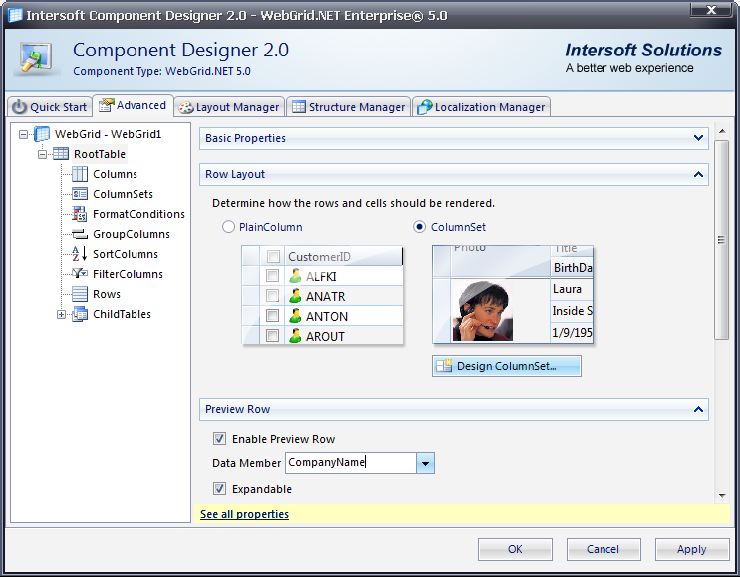Click the Apply button
The image size is (740, 577).
tap(692, 549)
